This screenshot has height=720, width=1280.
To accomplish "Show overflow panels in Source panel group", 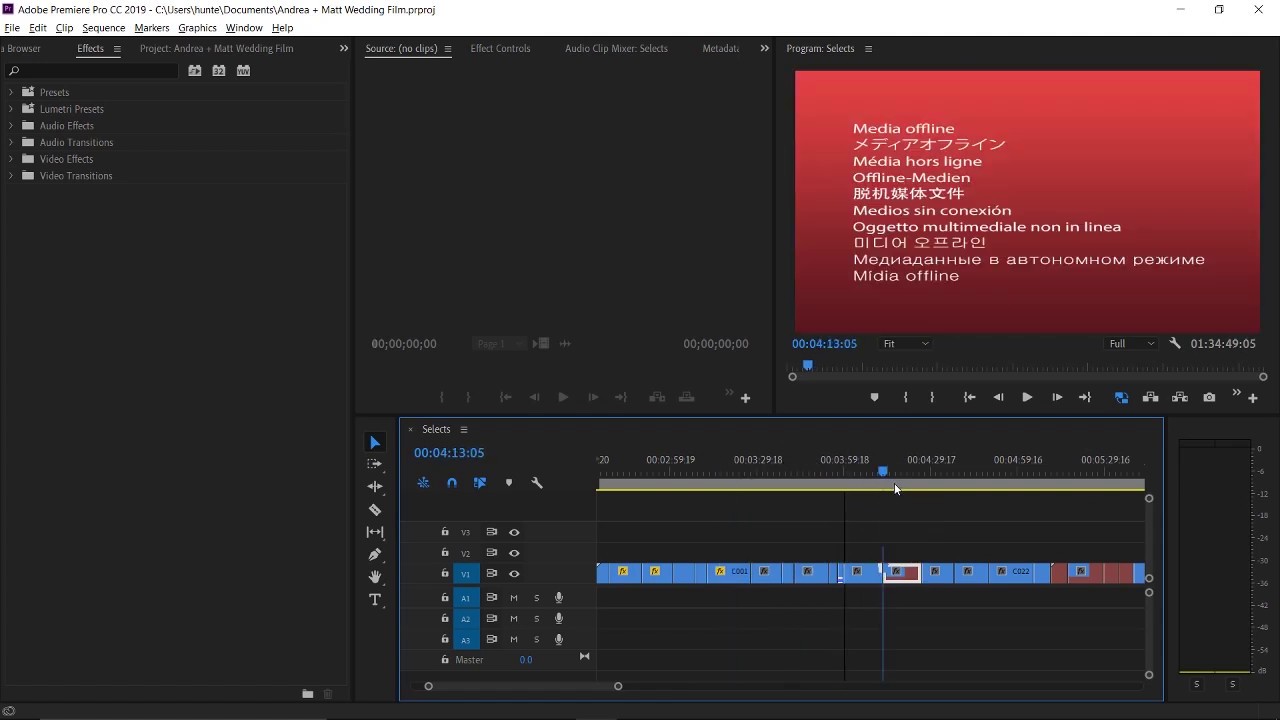I will tap(765, 48).
